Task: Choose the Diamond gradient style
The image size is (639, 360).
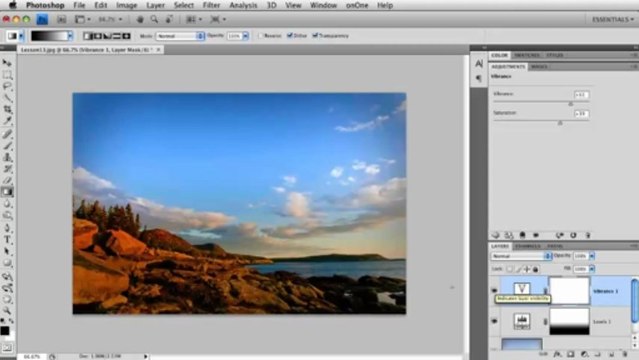Action: tap(126, 36)
